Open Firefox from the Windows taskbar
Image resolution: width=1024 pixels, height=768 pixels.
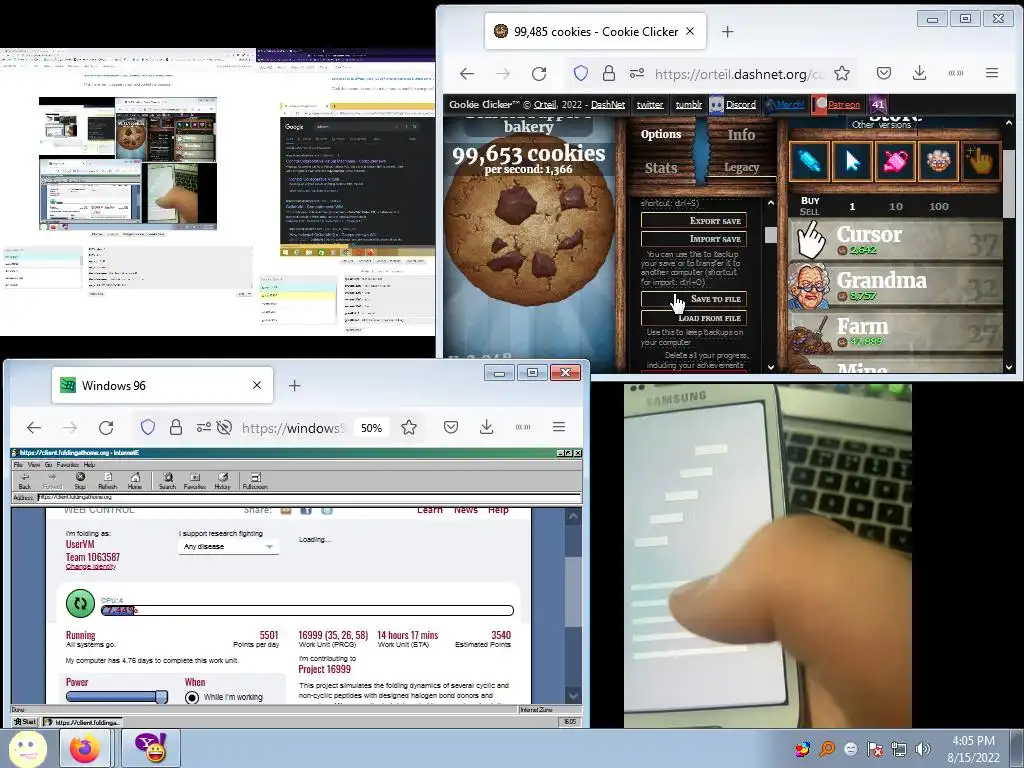[x=85, y=748]
